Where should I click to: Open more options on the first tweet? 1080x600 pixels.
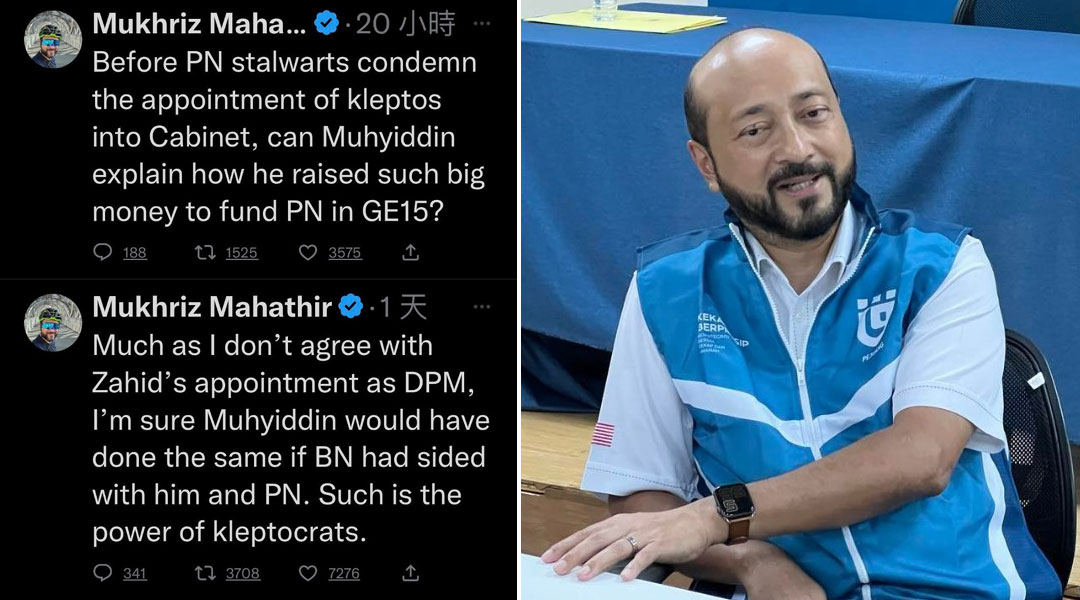482,23
